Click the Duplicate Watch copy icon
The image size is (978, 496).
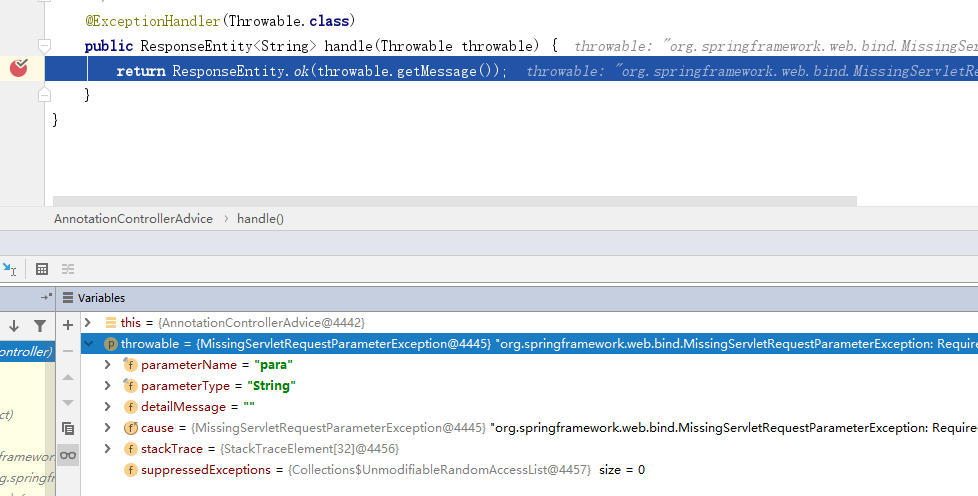pos(68,428)
